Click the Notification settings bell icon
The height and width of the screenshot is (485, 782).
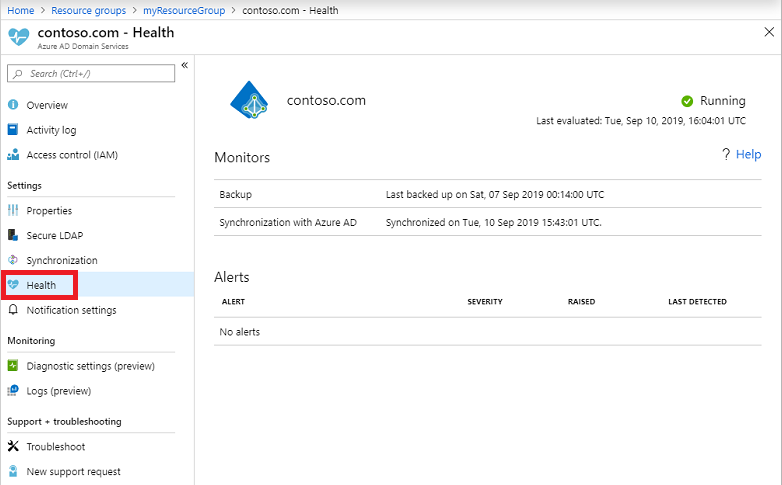click(13, 310)
